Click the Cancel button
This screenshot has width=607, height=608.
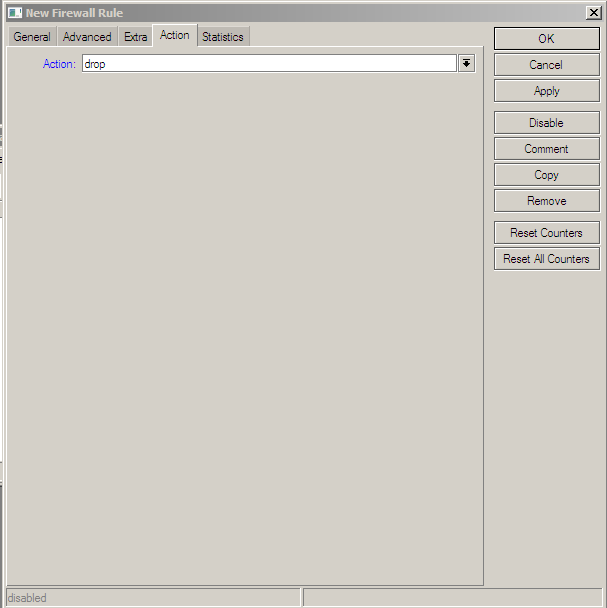tap(547, 65)
